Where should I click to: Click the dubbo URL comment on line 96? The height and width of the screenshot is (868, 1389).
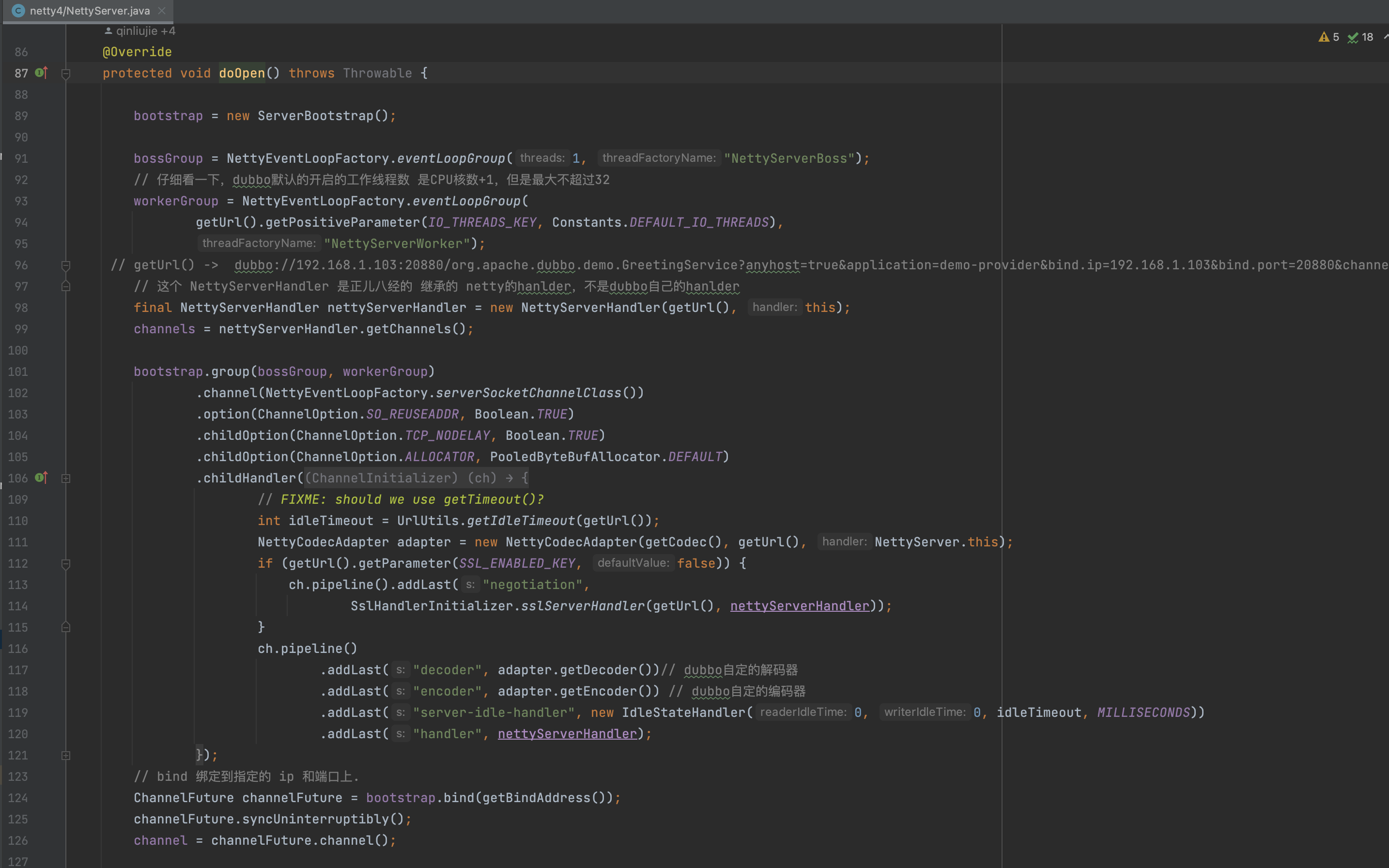749,265
